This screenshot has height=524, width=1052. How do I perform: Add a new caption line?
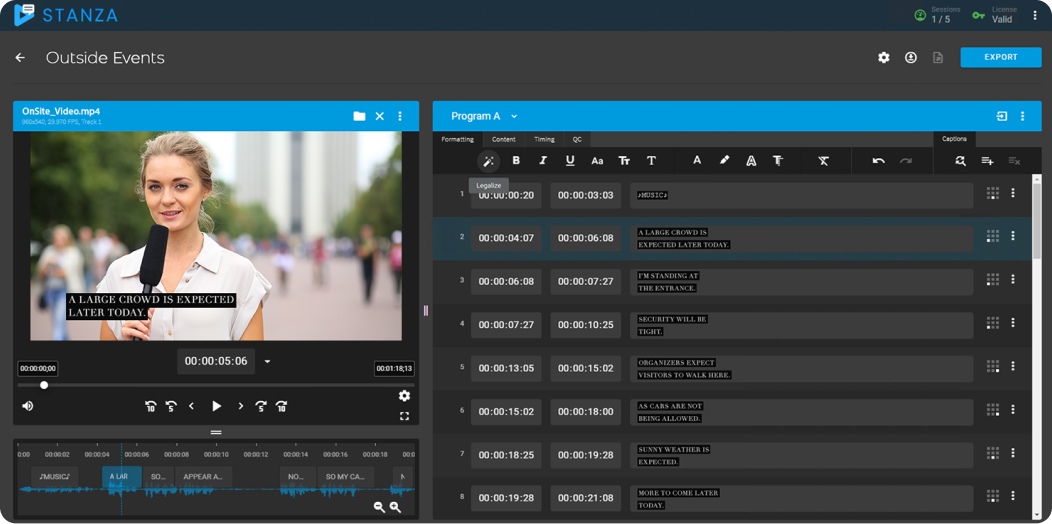pyautogui.click(x=987, y=161)
